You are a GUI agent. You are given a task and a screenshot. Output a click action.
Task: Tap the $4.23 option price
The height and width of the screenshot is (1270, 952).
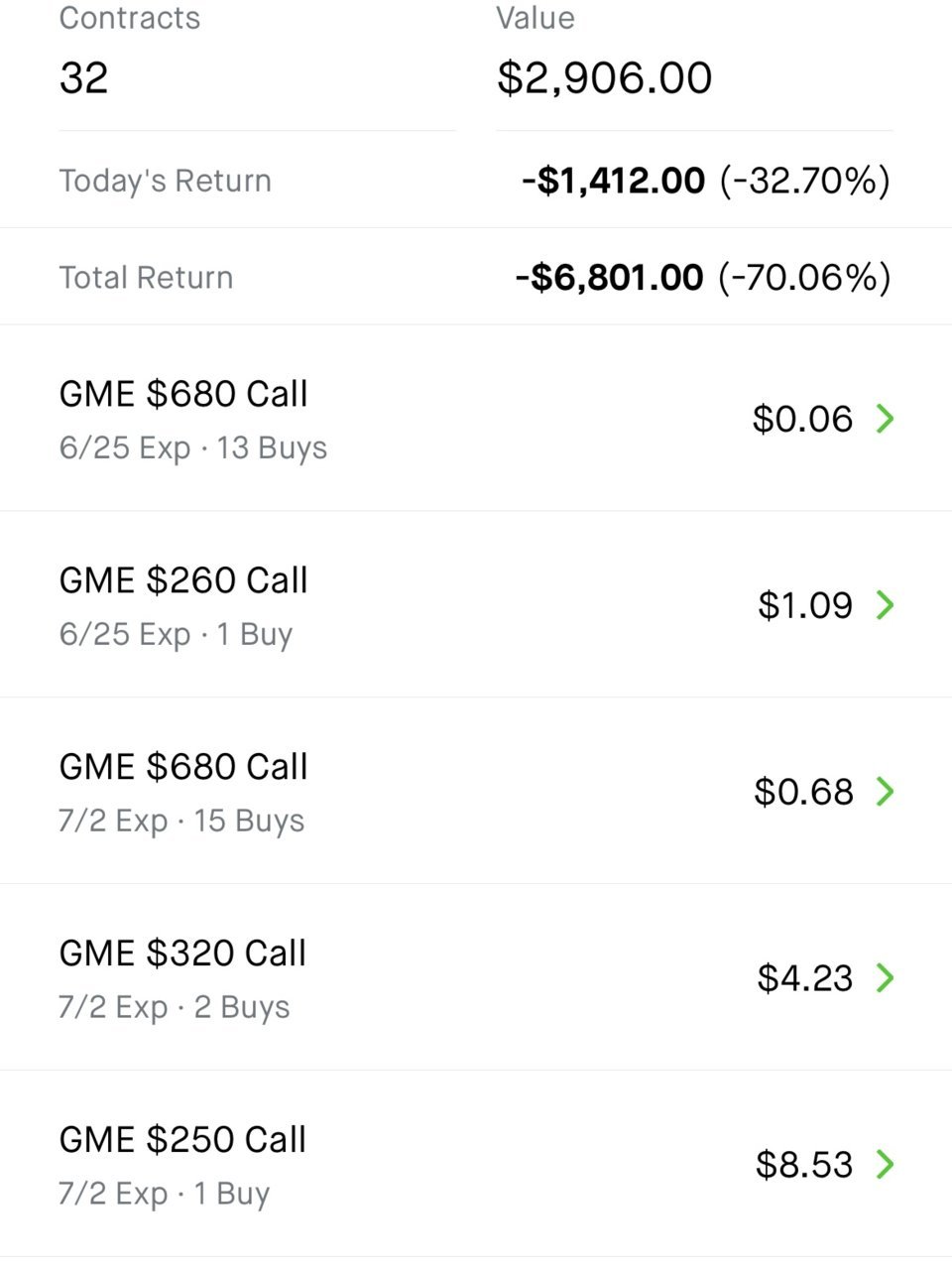point(805,978)
